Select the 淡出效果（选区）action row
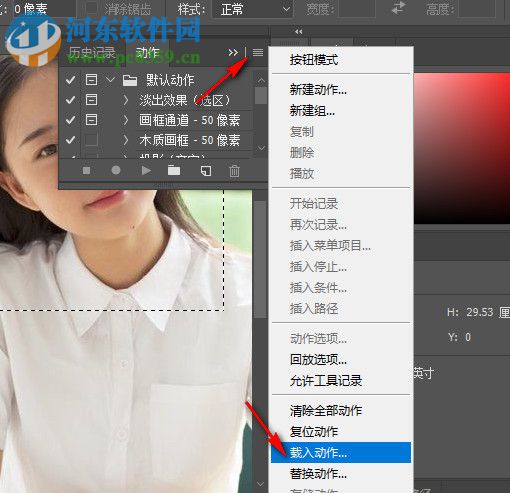This screenshot has height=493, width=510. coord(185,100)
